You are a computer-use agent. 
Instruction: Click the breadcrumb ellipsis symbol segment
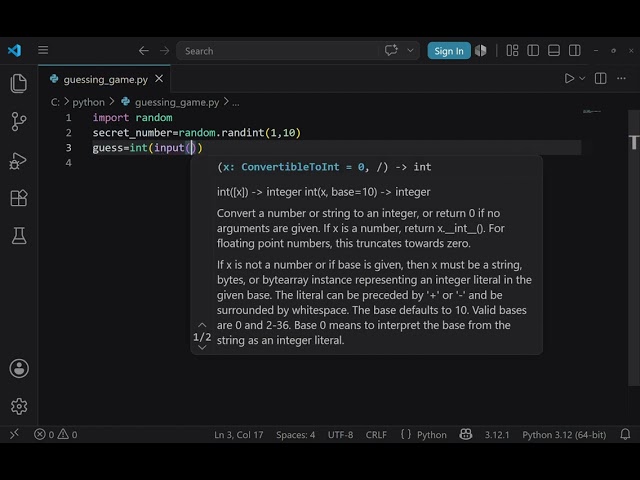(x=236, y=103)
